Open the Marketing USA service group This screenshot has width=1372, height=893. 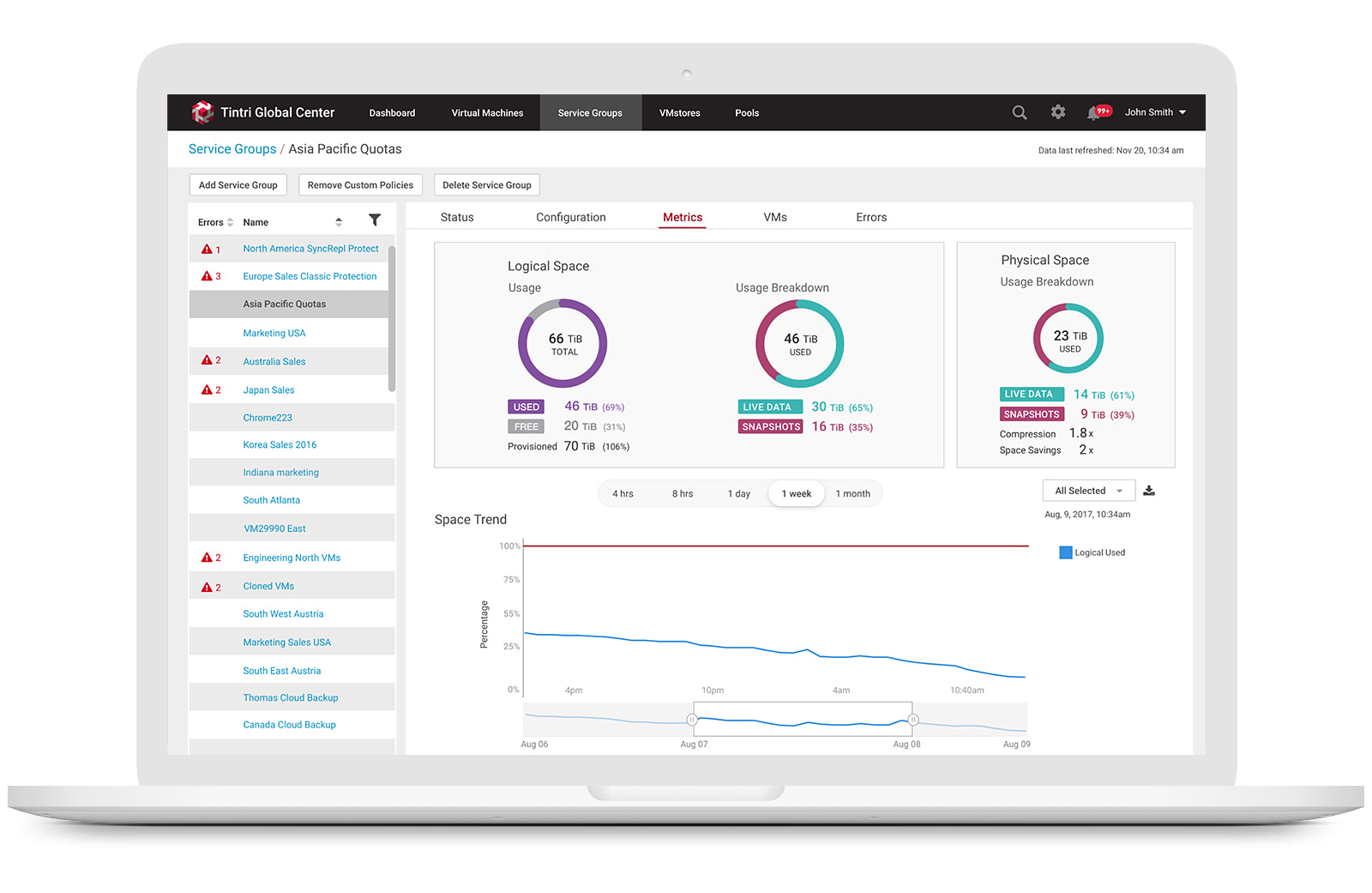[x=274, y=333]
